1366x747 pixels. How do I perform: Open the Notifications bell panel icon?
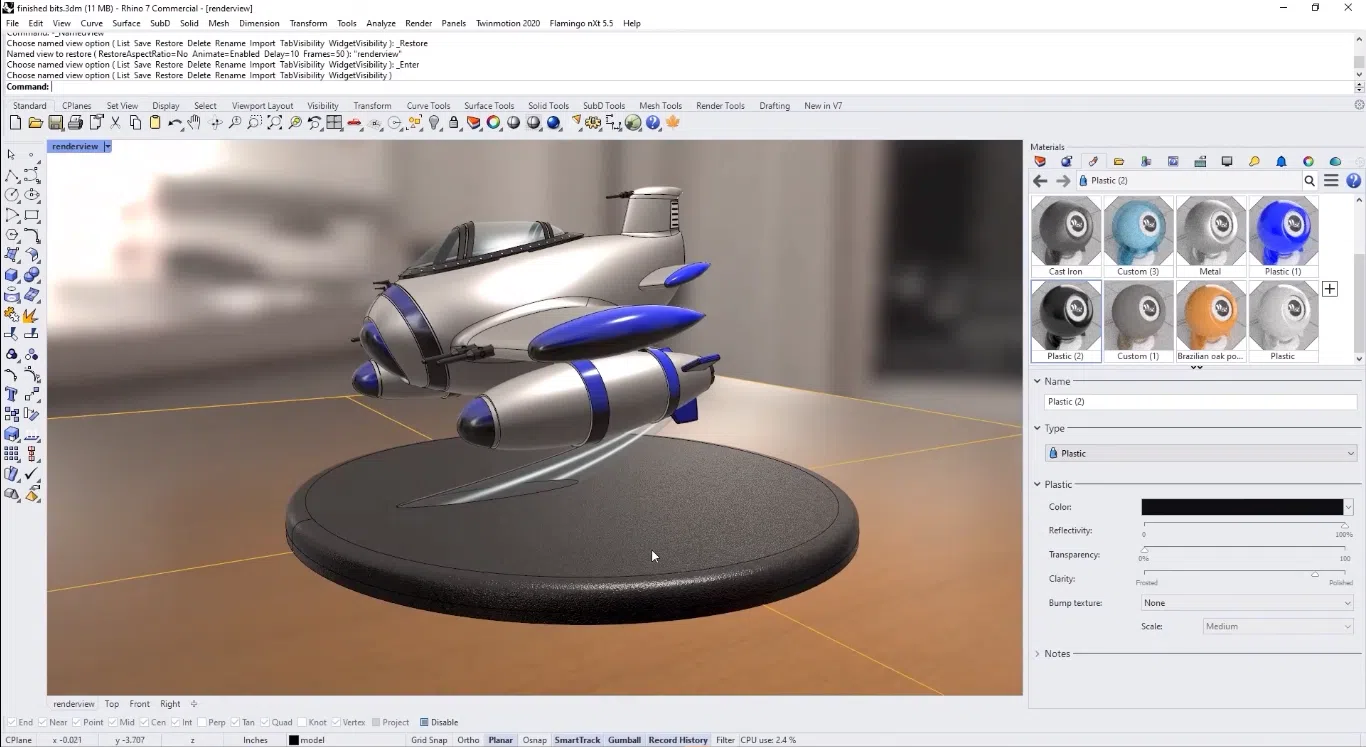(x=1281, y=161)
